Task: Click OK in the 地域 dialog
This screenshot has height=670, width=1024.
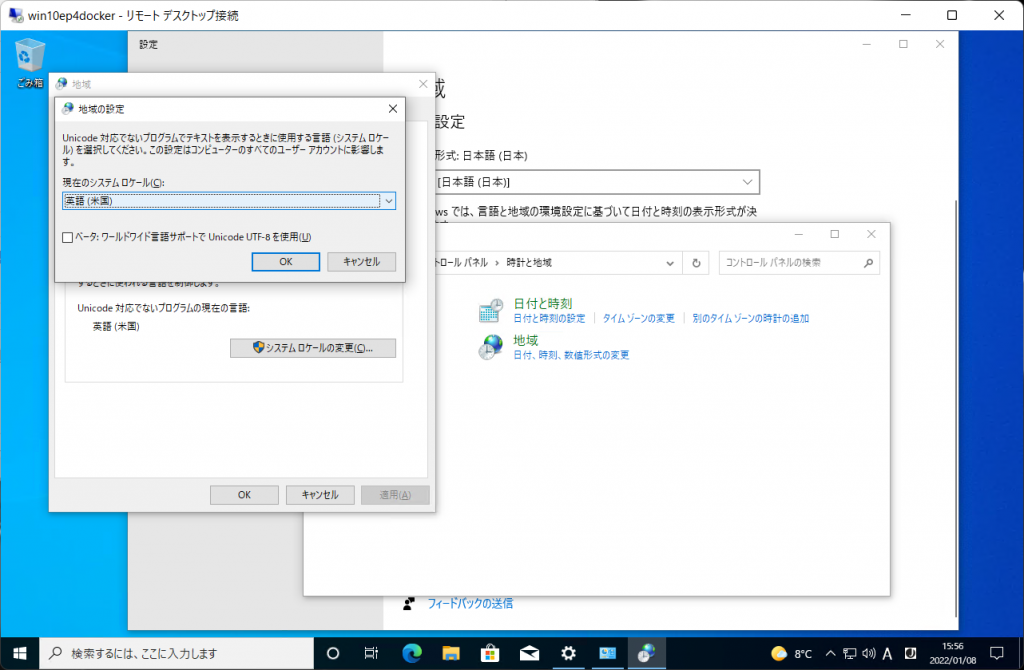Action: pos(244,495)
